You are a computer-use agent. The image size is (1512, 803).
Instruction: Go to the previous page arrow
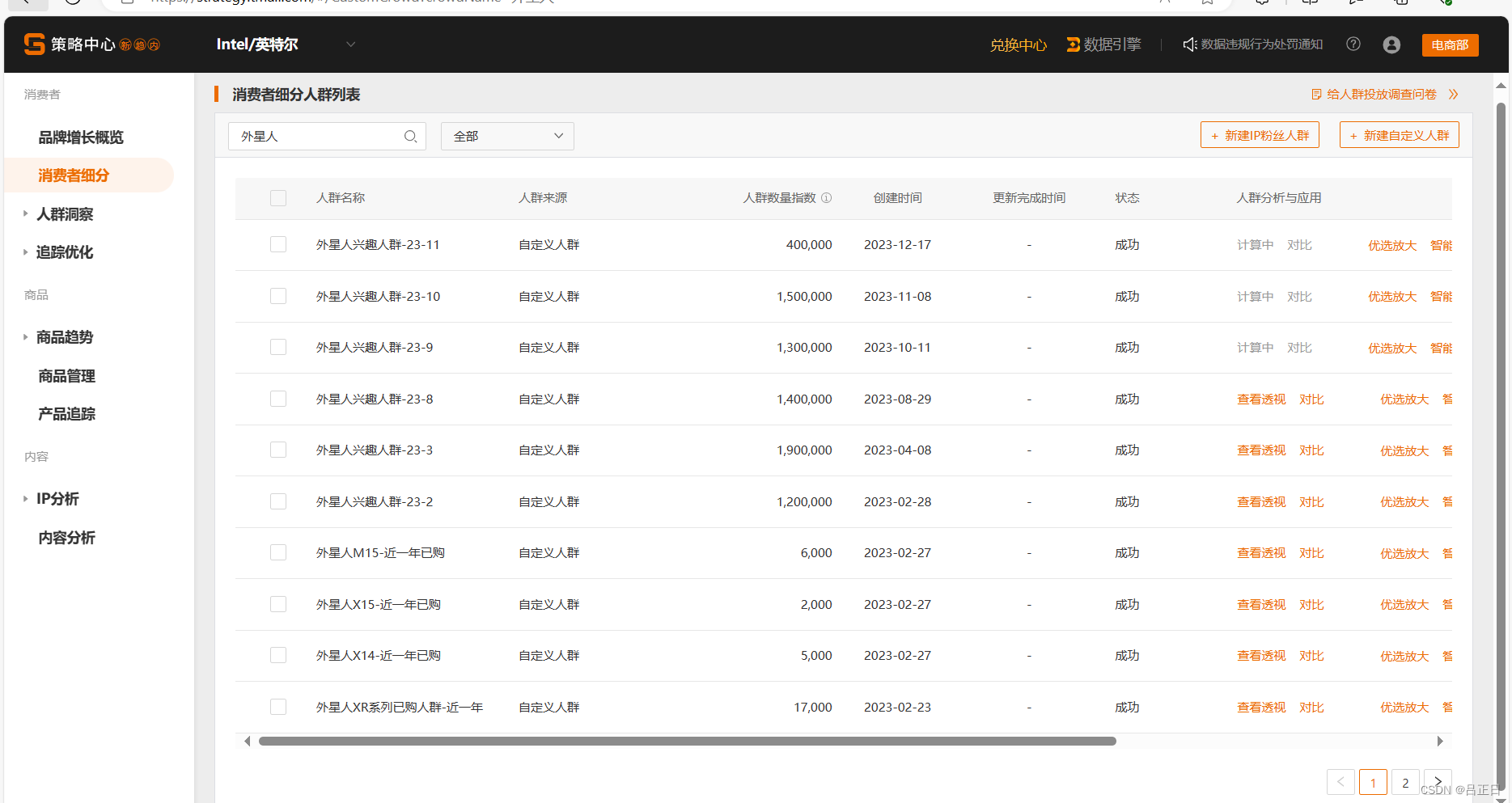pos(1340,782)
